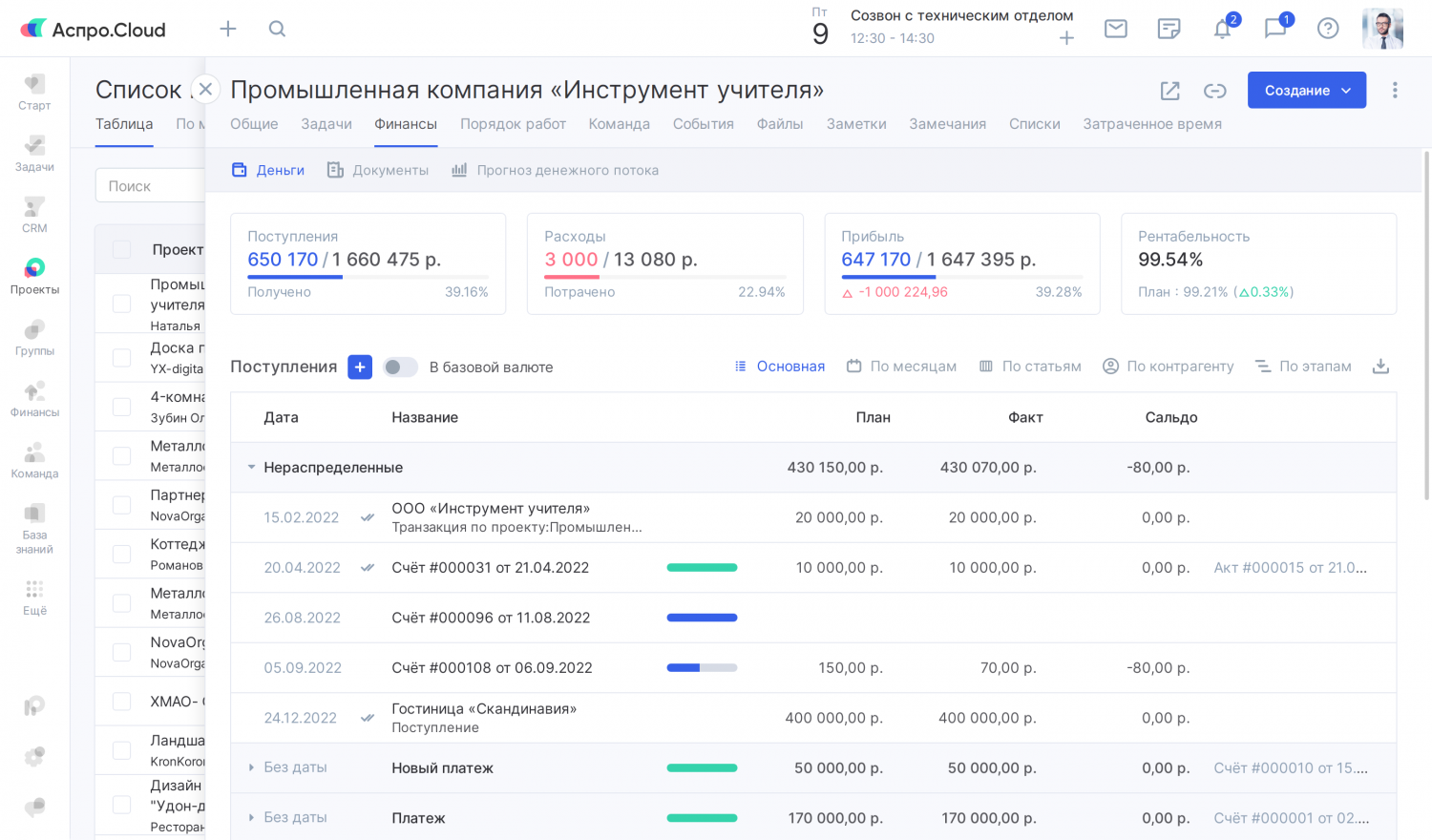Tick the checkbox next to the XMAO project
Screen dimensions: 1432x840
pyautogui.click(x=122, y=702)
